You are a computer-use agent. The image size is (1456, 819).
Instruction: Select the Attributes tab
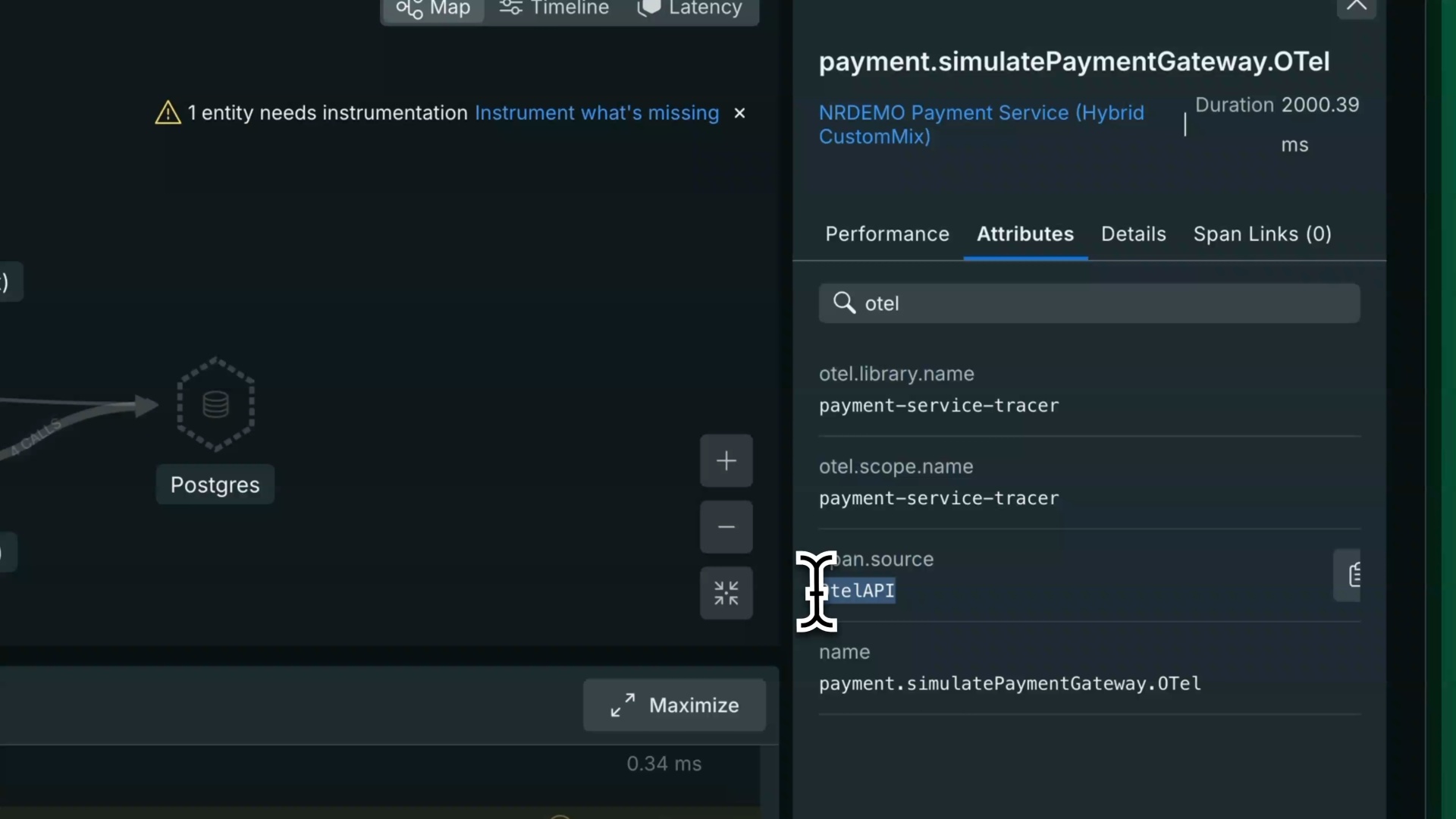pos(1025,234)
